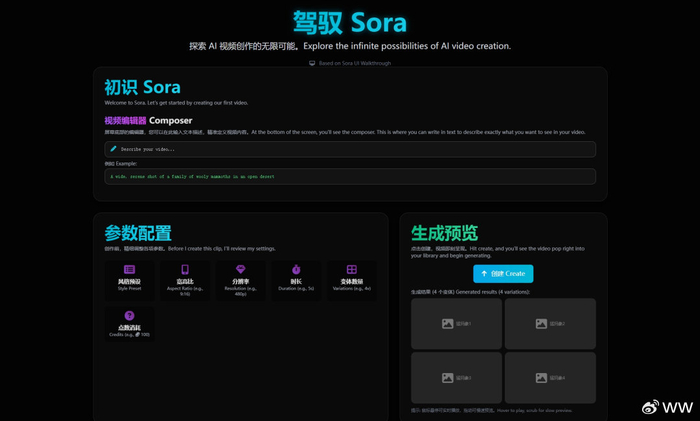Open the Duration stopwatch icon card

coord(296,279)
